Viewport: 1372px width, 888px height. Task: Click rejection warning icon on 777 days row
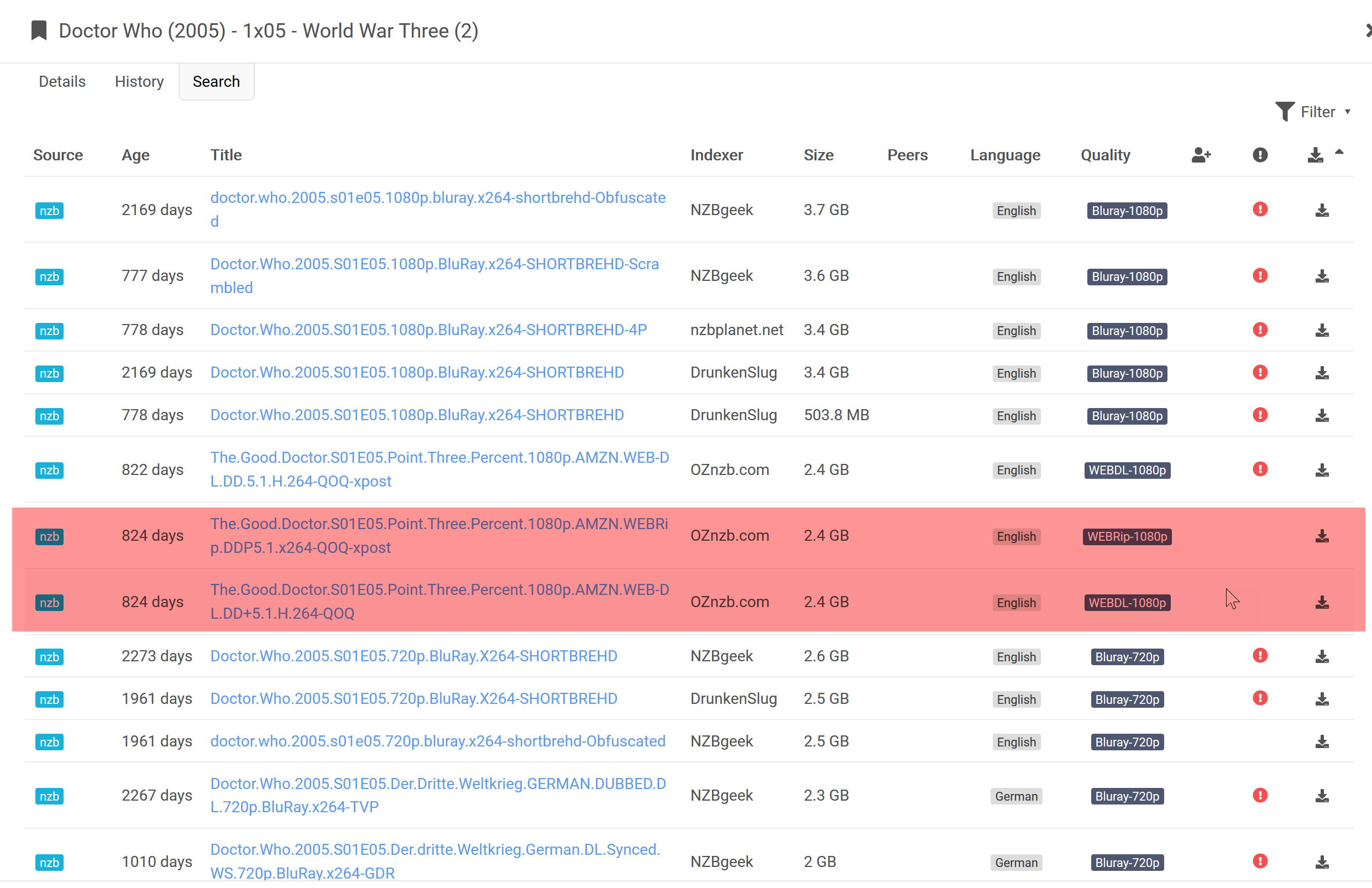tap(1260, 275)
